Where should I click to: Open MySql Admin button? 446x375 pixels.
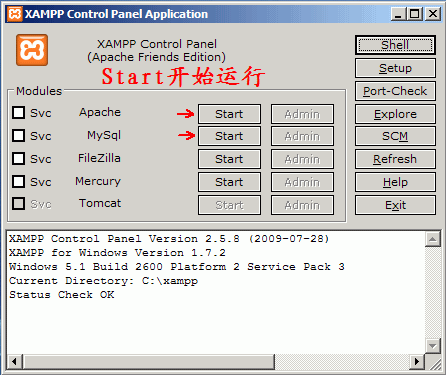point(302,136)
